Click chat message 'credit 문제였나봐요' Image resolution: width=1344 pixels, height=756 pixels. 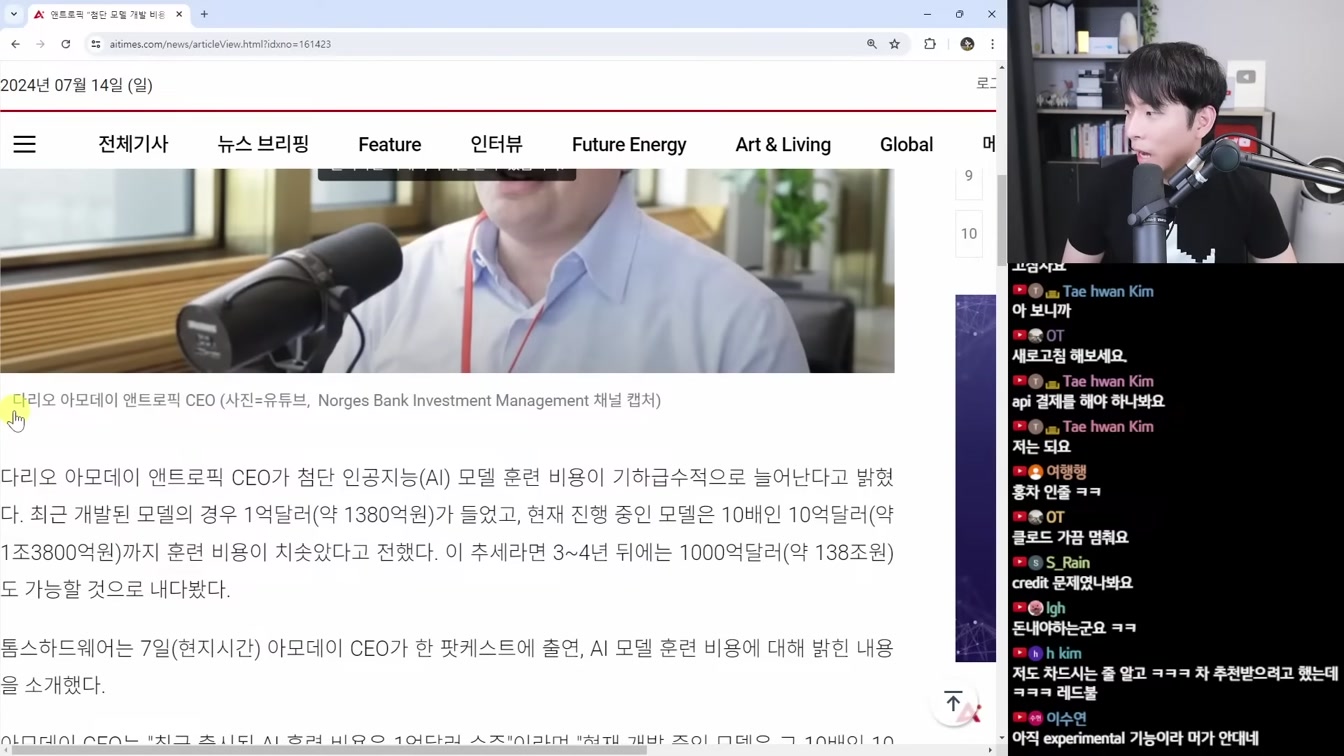pos(1072,582)
